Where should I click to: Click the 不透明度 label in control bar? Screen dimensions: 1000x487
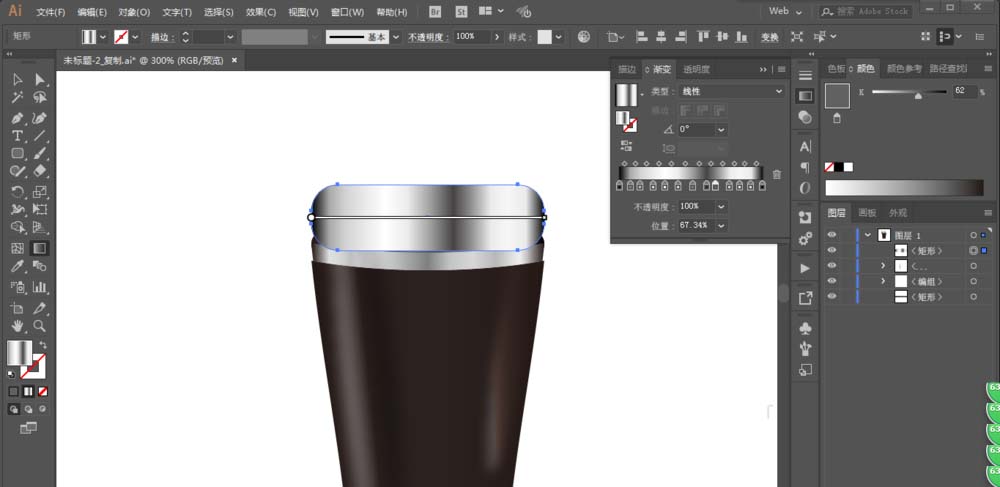[x=428, y=36]
